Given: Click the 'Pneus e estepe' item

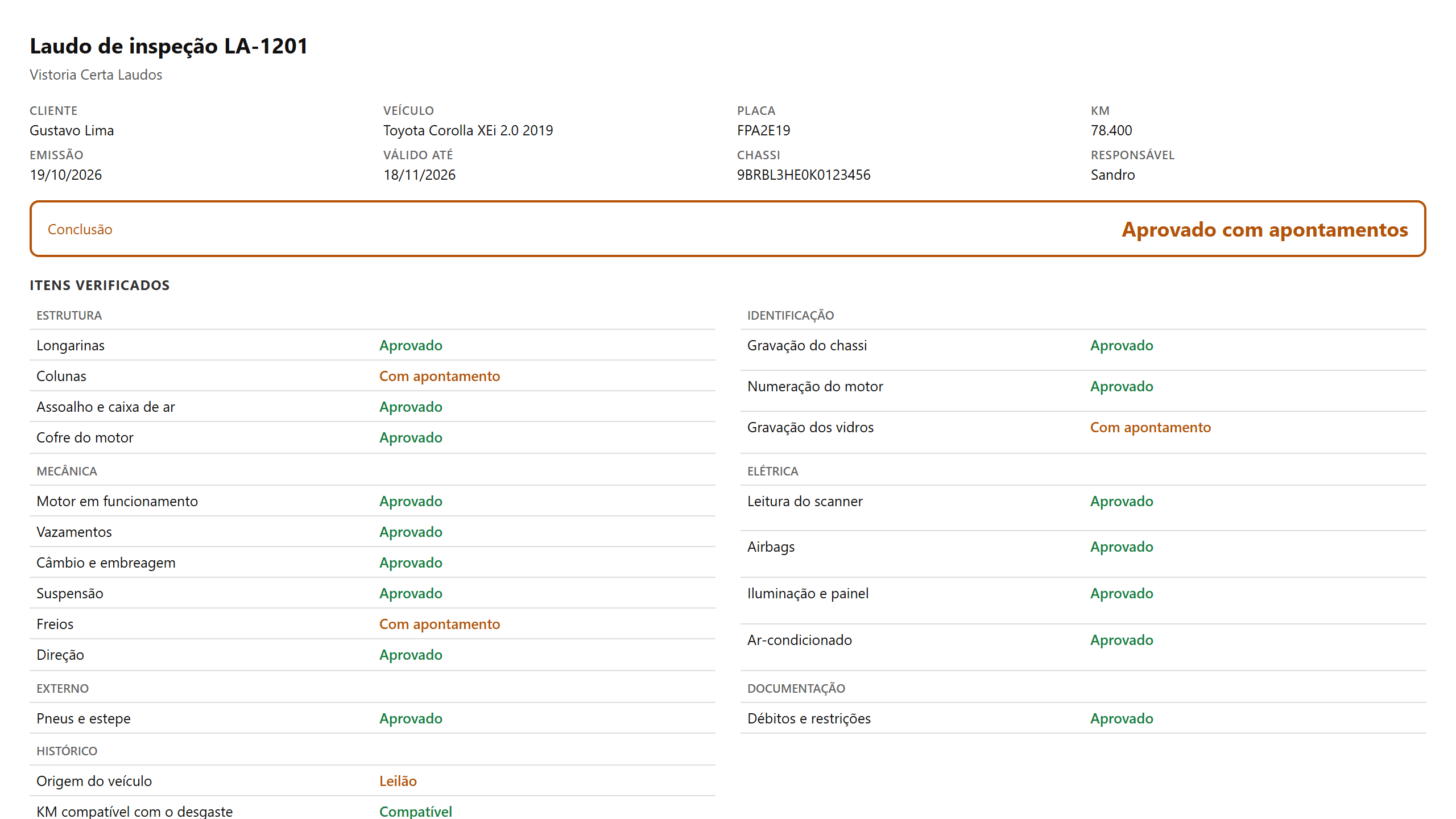Looking at the screenshot, I should [x=84, y=718].
